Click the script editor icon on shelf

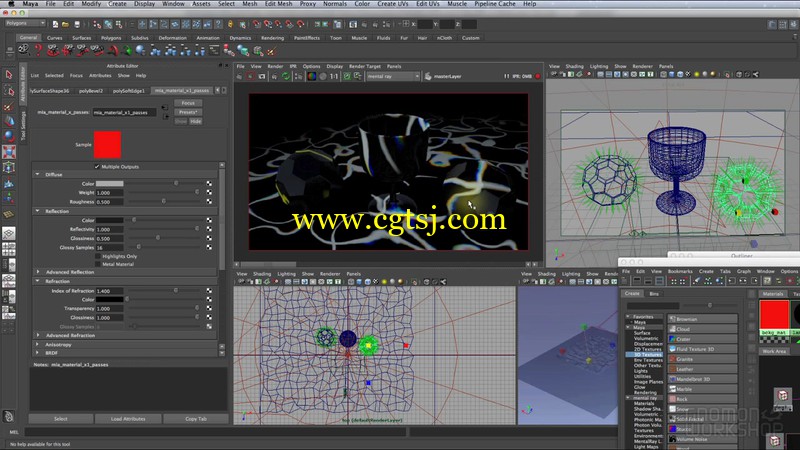tap(214, 50)
